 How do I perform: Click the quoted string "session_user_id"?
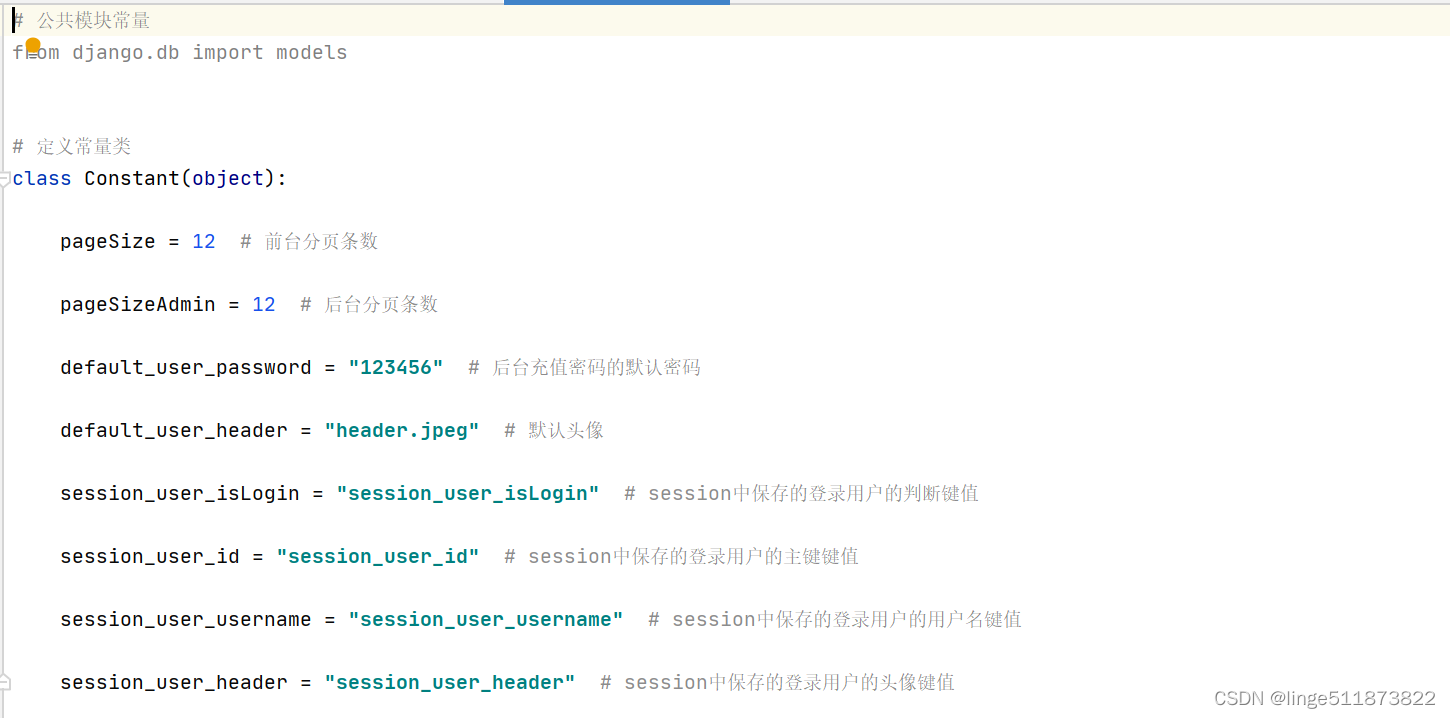coord(378,557)
